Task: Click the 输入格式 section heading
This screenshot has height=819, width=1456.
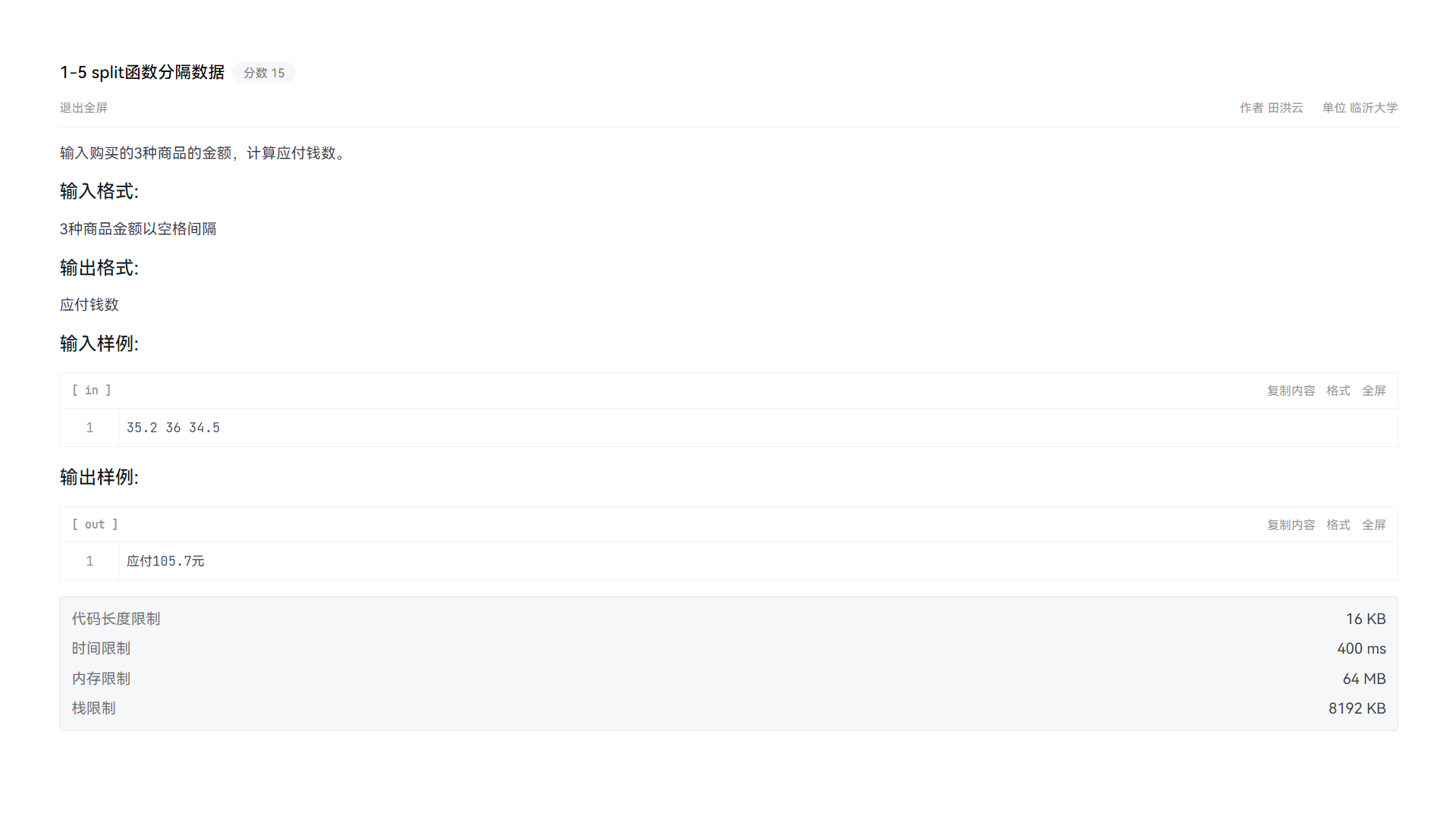Action: (99, 191)
